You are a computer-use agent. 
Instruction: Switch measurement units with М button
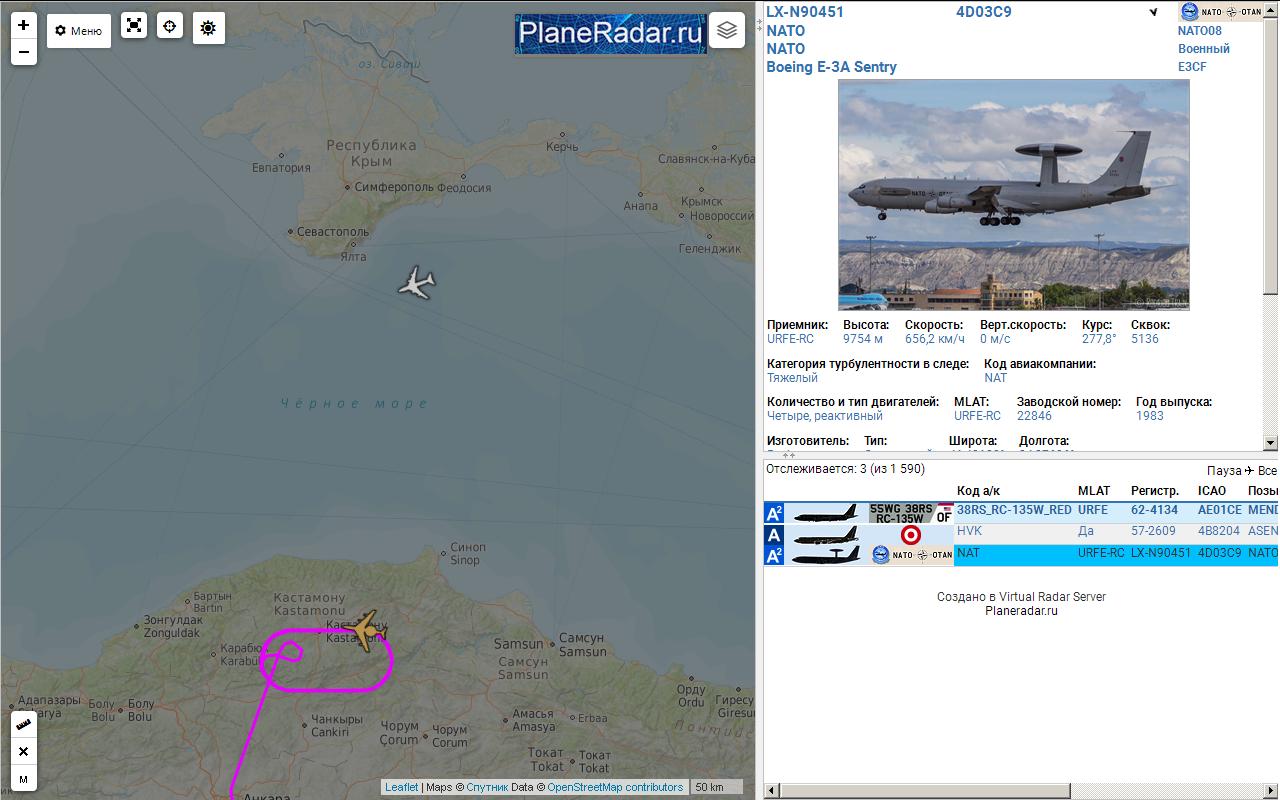[24, 779]
